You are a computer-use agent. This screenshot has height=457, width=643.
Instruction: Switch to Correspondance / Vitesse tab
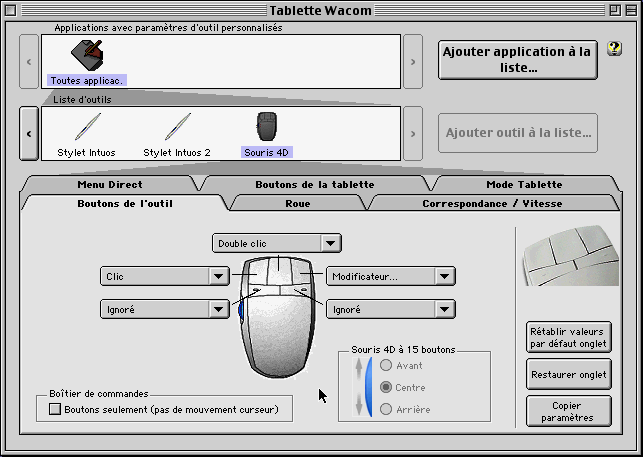tap(493, 203)
